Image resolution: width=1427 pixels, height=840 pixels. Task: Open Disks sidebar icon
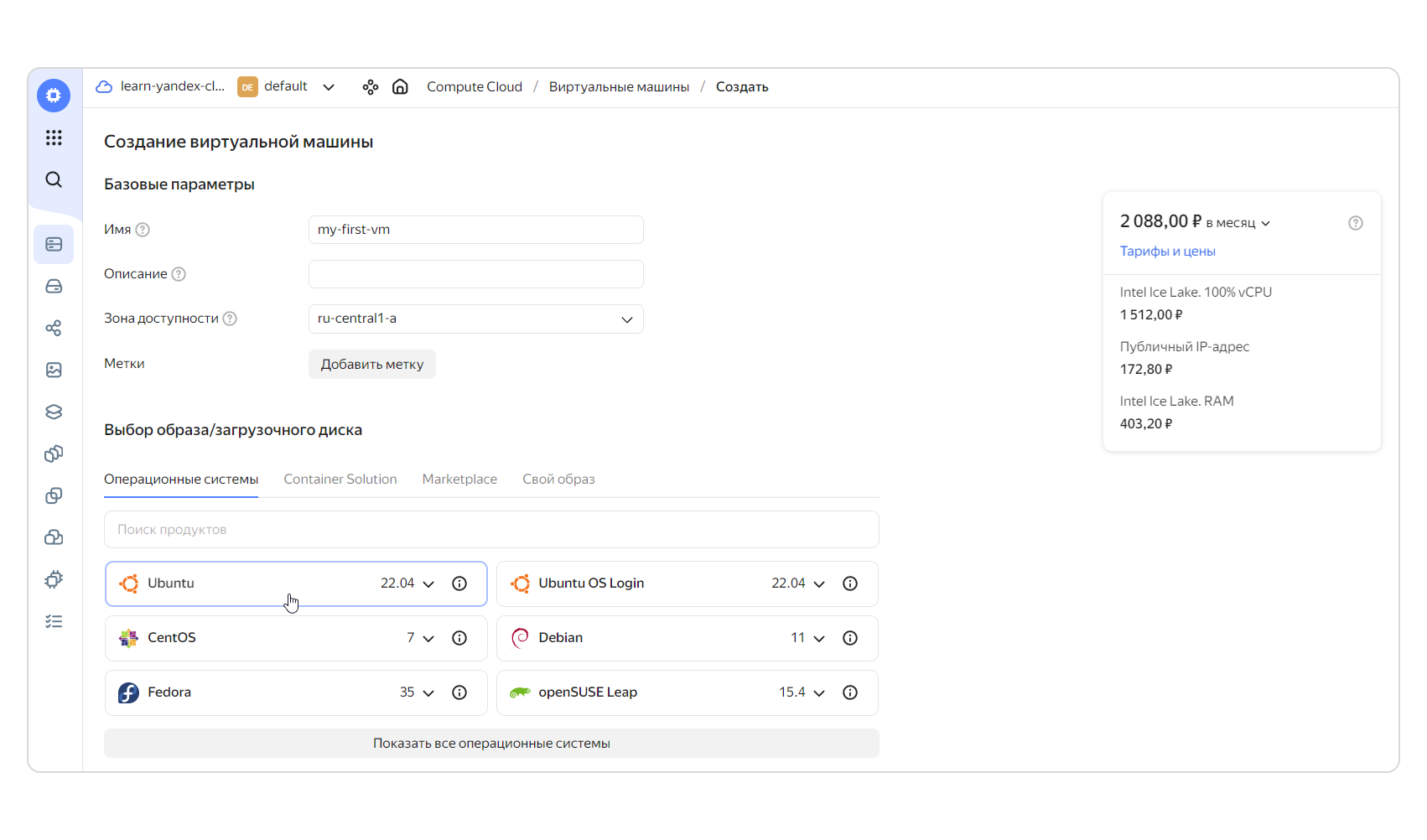coord(54,286)
